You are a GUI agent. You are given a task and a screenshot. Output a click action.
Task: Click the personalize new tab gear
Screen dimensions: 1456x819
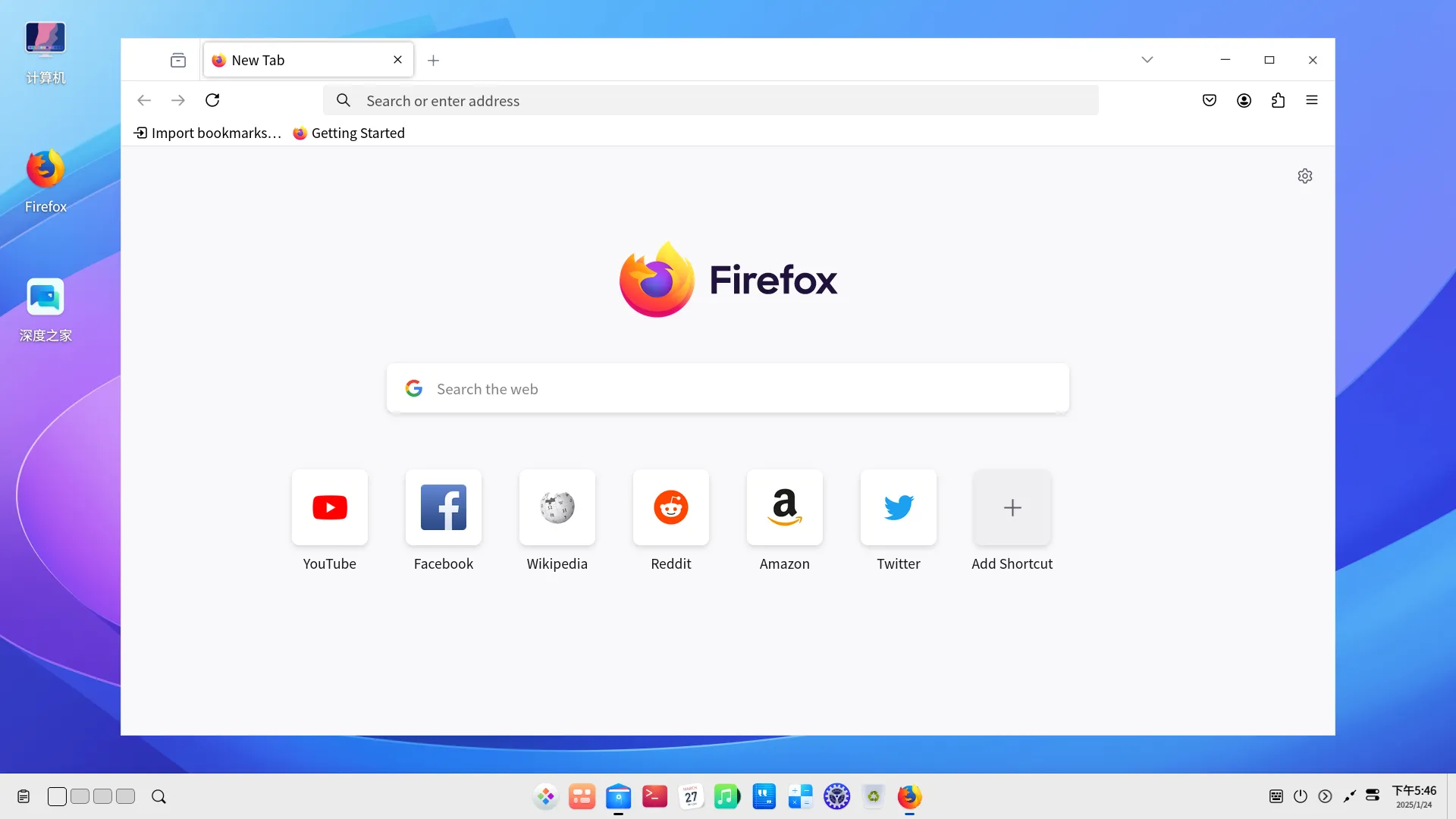pyautogui.click(x=1304, y=176)
